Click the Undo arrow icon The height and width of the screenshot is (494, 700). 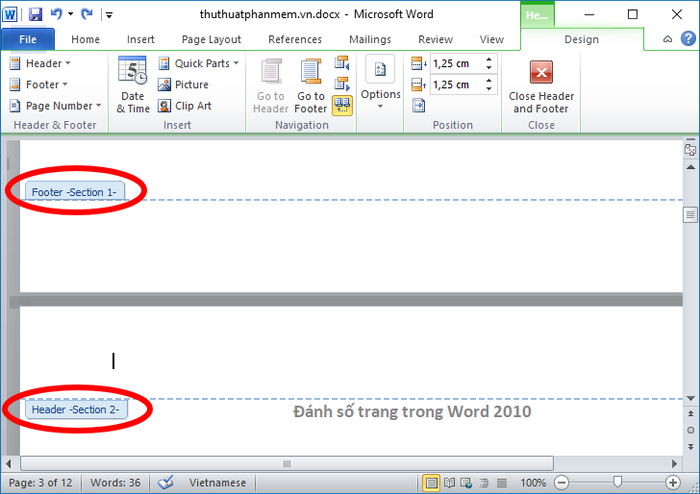[x=56, y=14]
